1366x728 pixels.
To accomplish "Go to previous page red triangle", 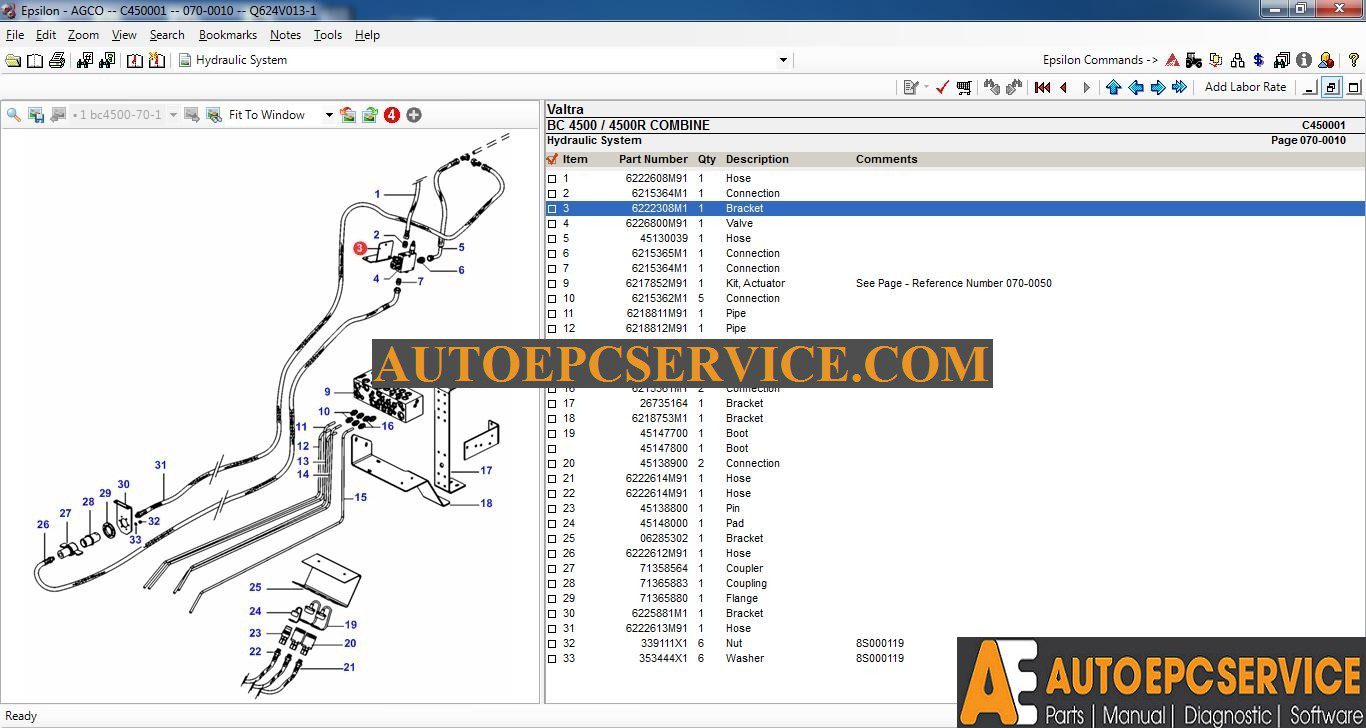I will point(1063,87).
